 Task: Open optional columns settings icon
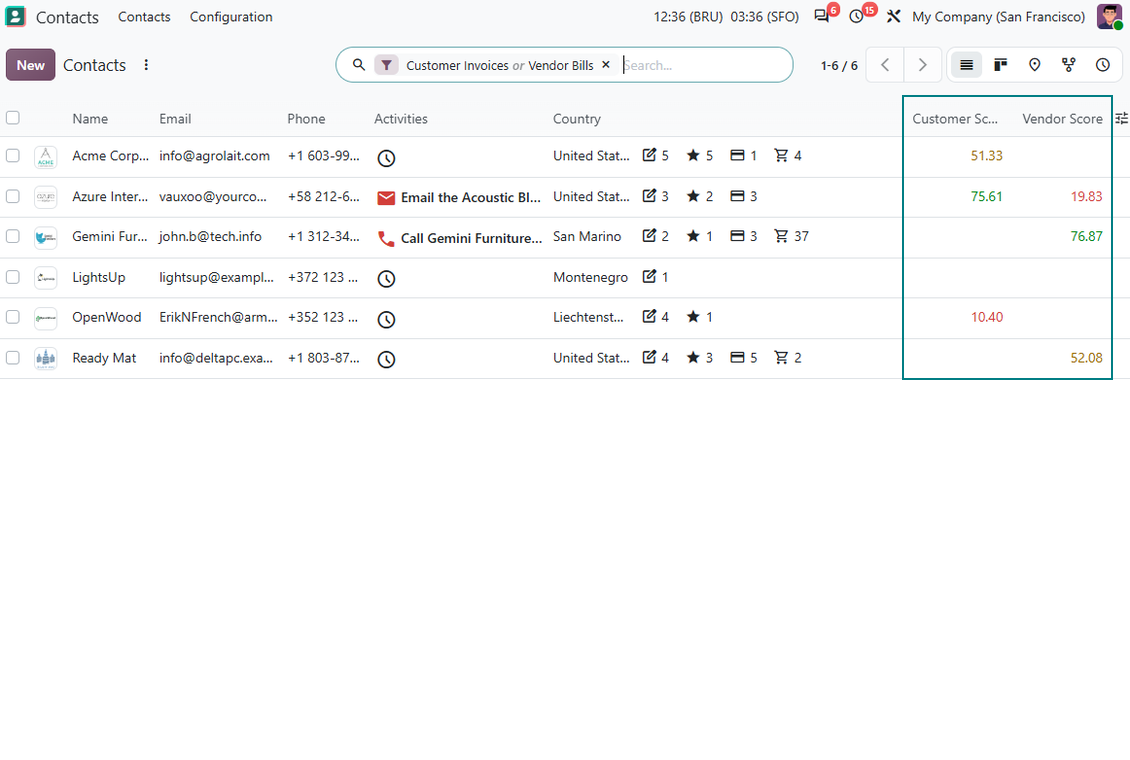(1121, 119)
